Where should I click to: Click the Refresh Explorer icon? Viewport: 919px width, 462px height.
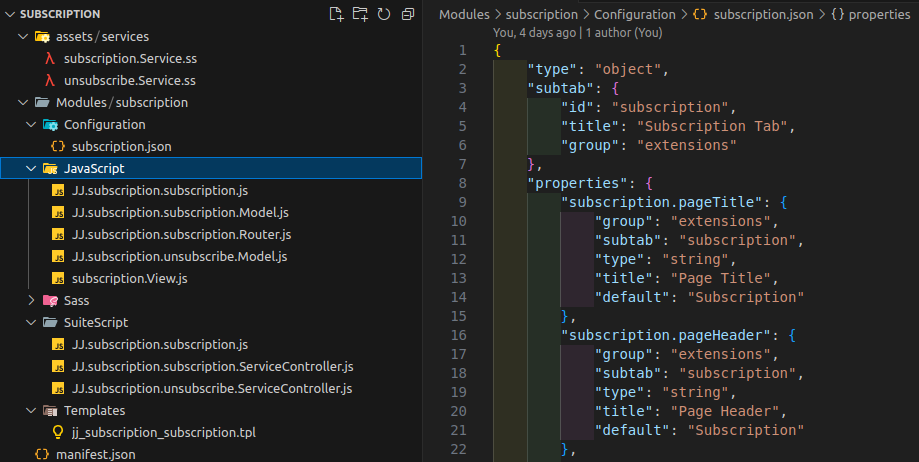pyautogui.click(x=383, y=14)
